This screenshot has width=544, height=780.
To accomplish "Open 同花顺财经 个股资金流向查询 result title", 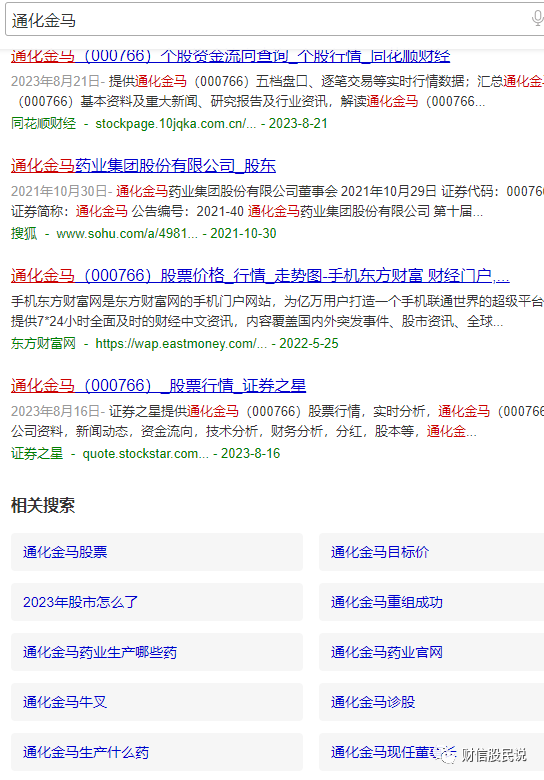I will tap(230, 56).
